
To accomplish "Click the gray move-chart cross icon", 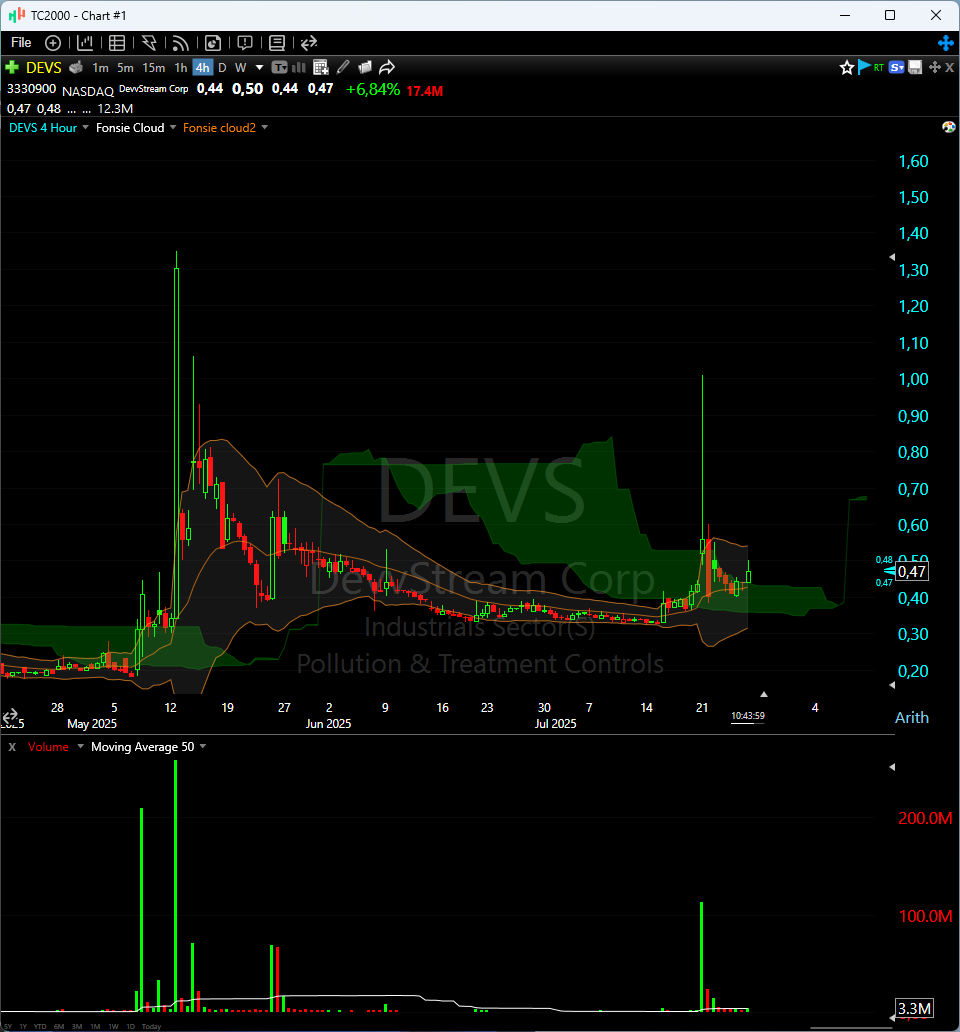I will tap(934, 67).
